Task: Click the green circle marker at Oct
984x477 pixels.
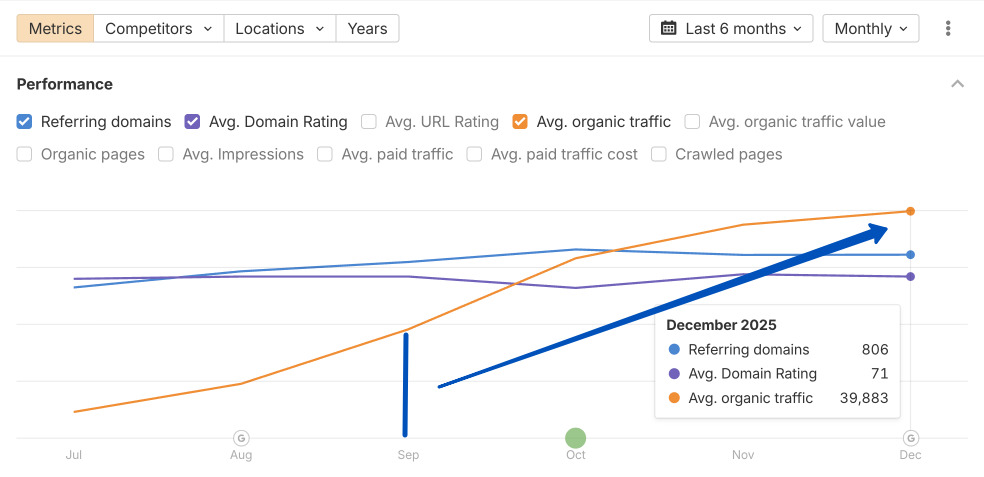Action: pos(575,437)
